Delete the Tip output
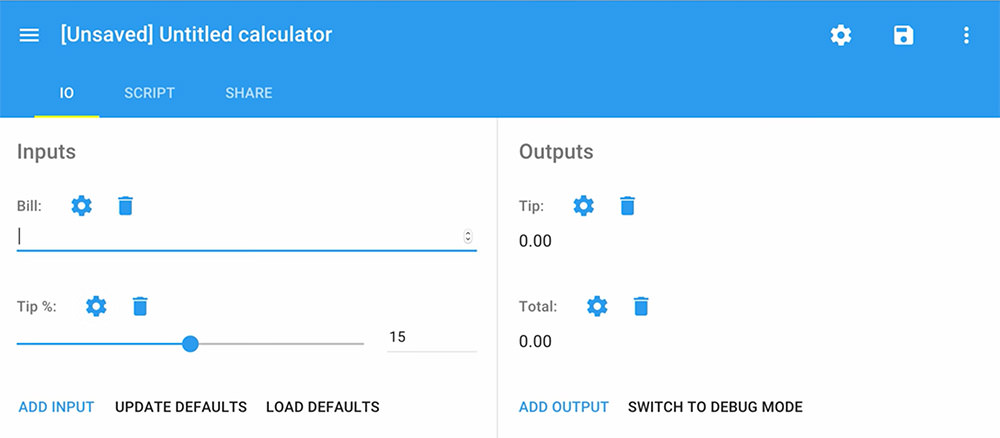Image resolution: width=1000 pixels, height=438 pixels. click(627, 206)
